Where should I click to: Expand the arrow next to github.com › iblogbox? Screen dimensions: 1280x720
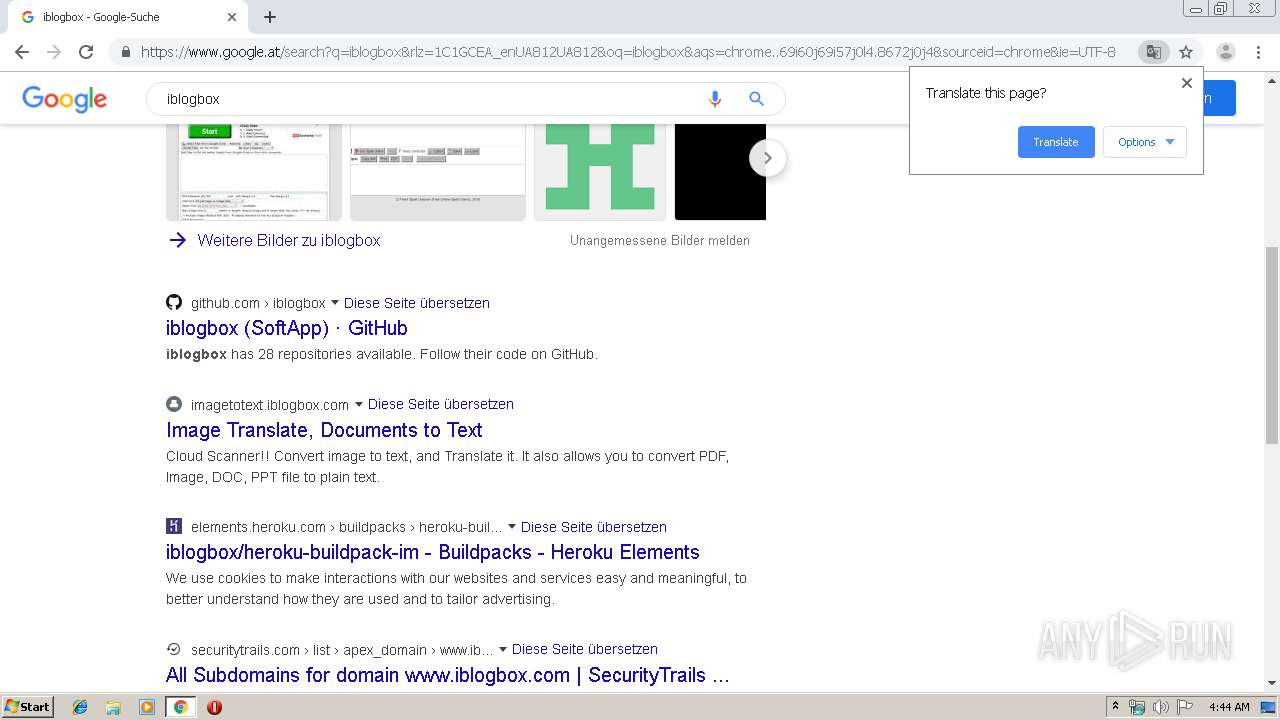(335, 303)
